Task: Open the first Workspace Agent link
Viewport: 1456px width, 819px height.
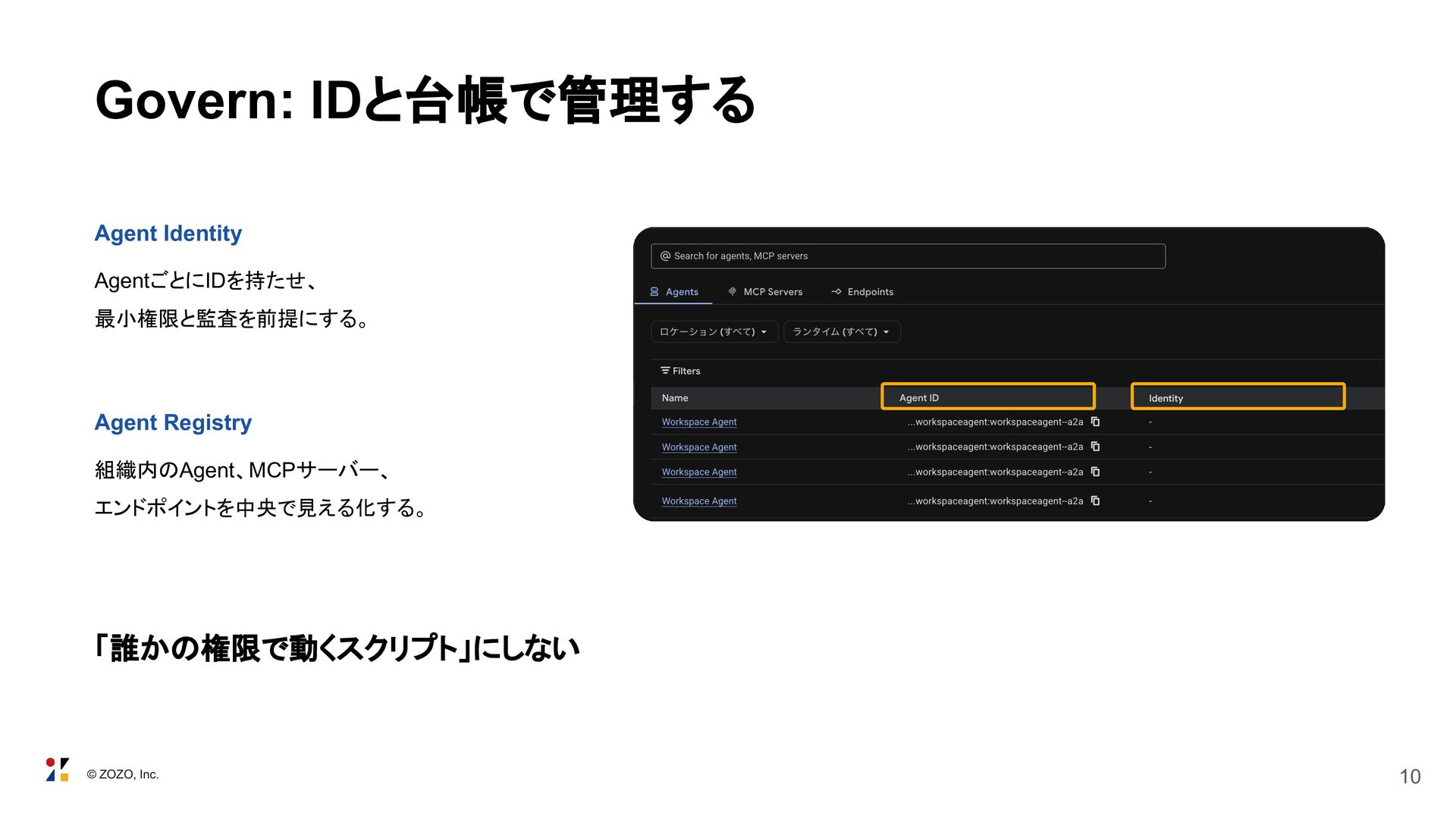Action: pyautogui.click(x=699, y=422)
